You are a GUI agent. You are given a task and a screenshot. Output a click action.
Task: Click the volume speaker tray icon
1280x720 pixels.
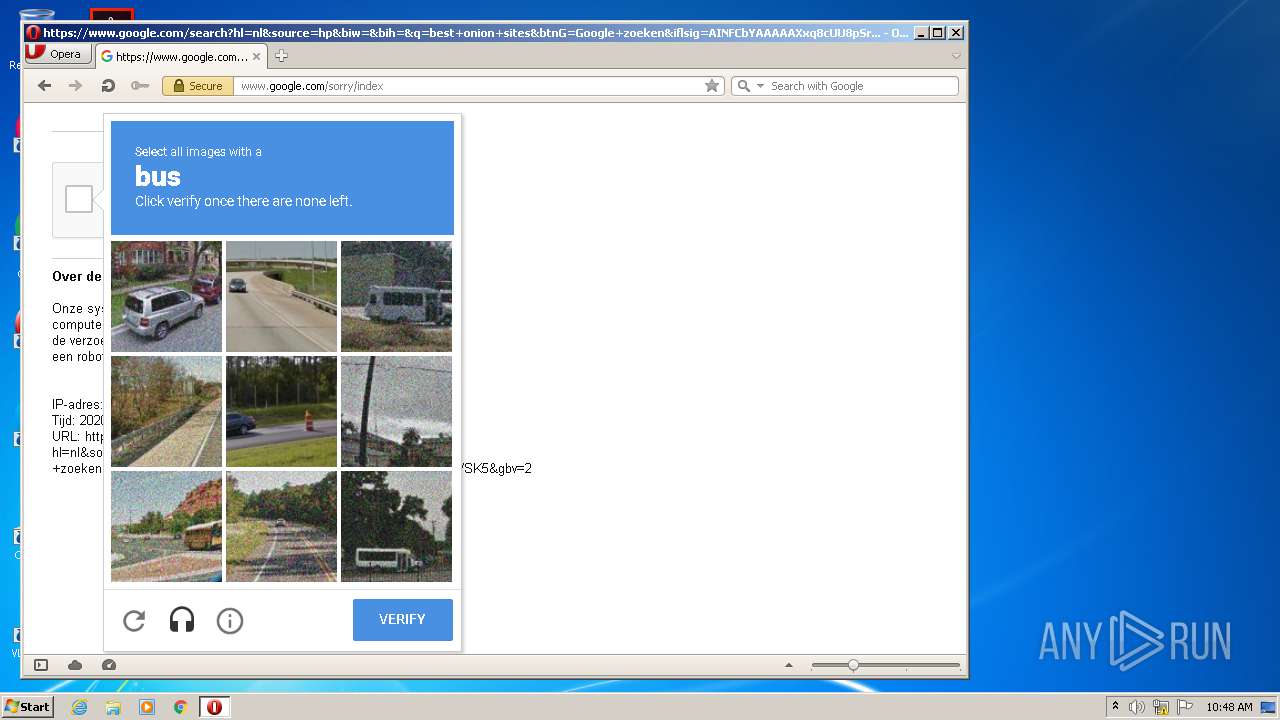(x=1137, y=707)
